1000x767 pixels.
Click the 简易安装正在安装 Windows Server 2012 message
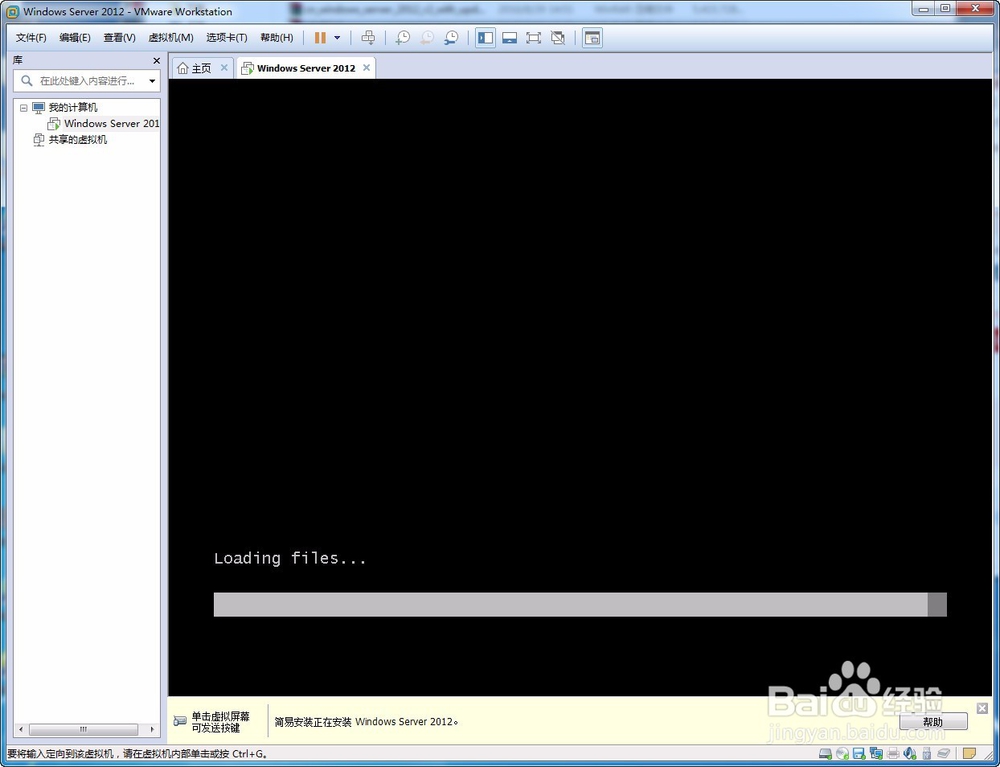[x=366, y=722]
